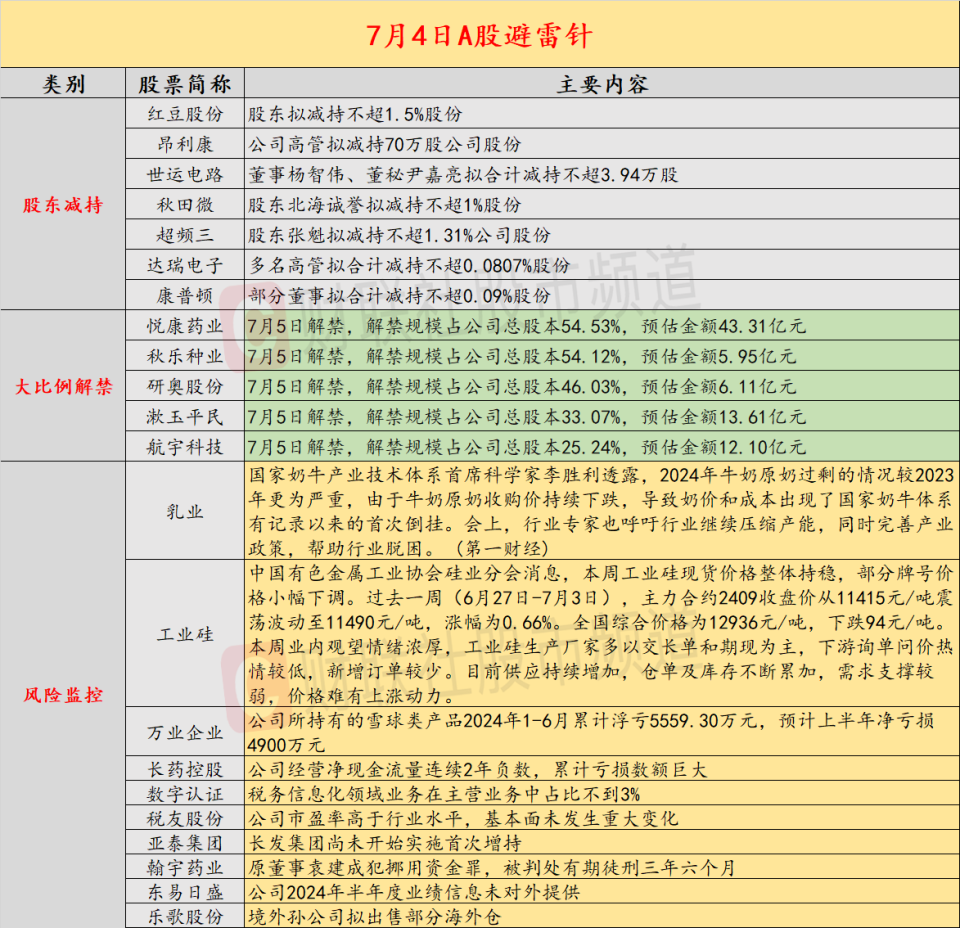Click the title 7月4日A股避雷针

coord(479,36)
